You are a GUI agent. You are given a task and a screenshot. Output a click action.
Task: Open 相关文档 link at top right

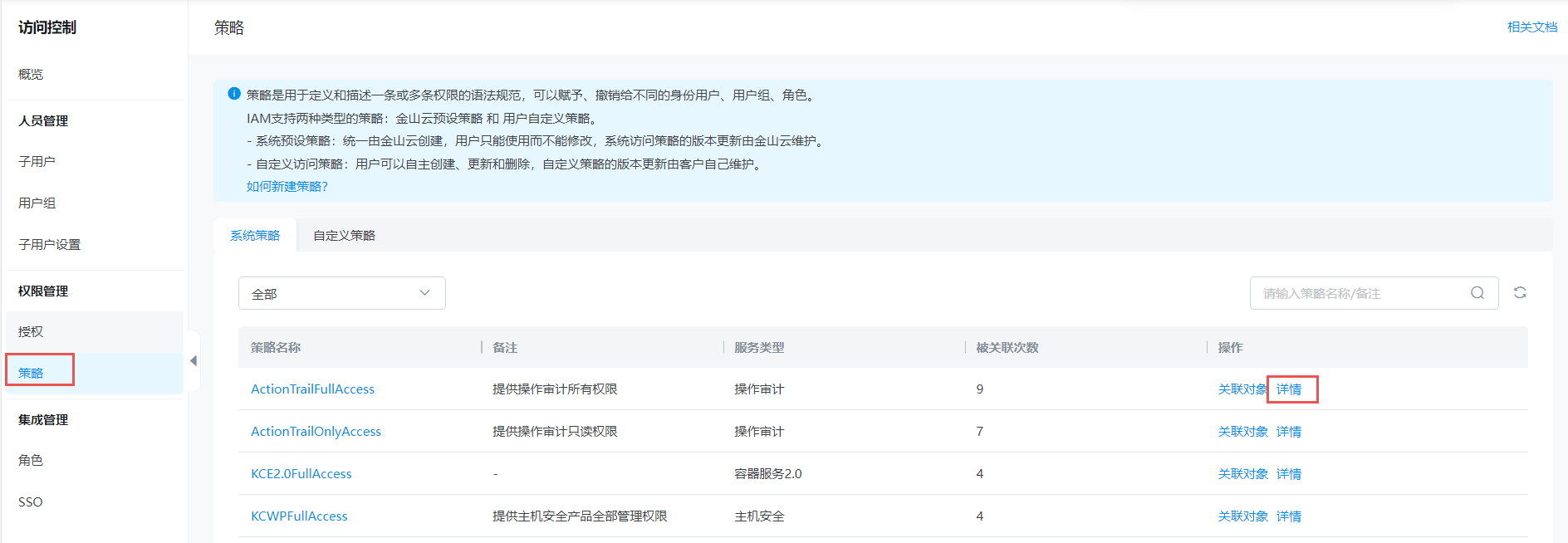[1531, 27]
